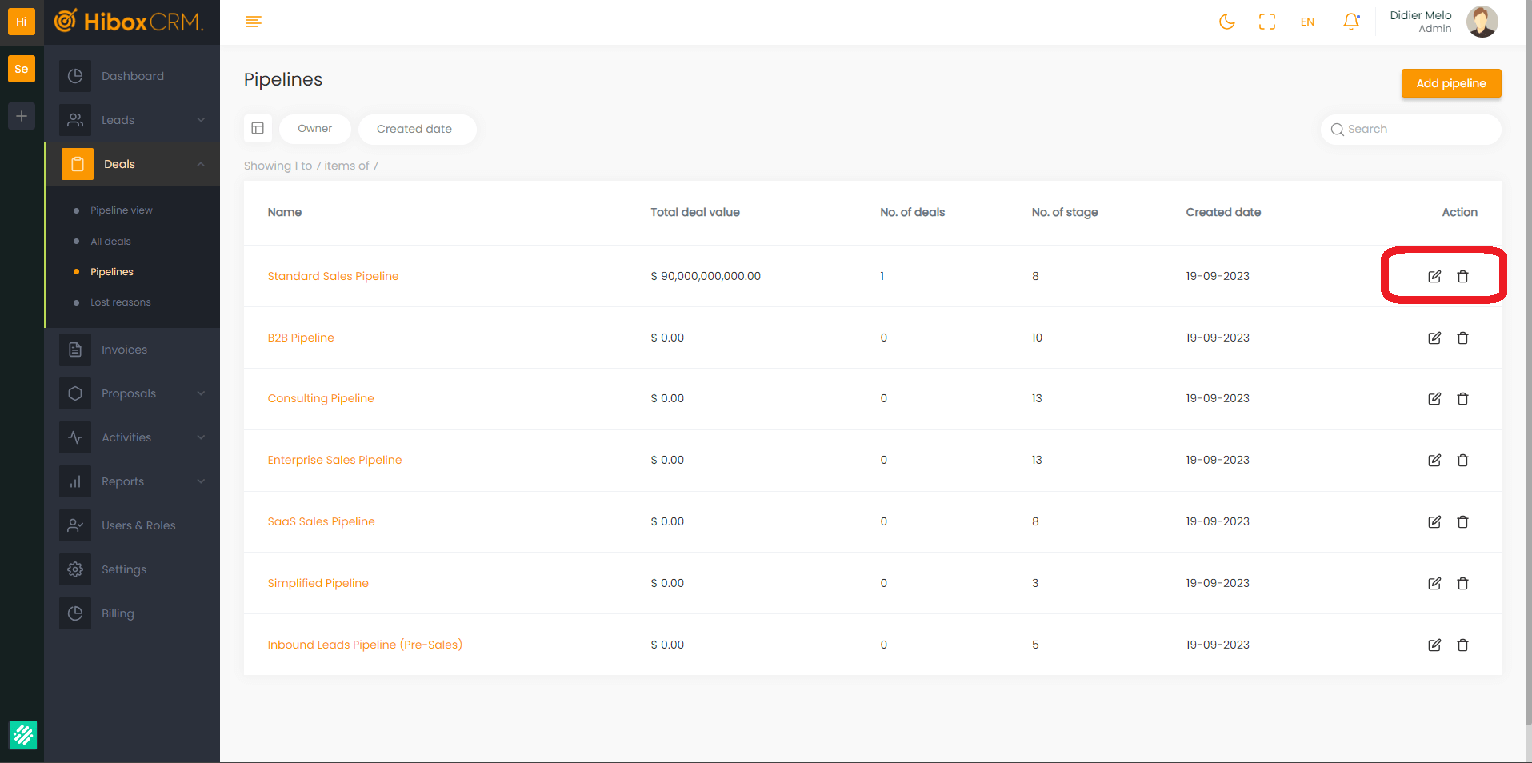Open Didier Melo profile avatar
The width and height of the screenshot is (1532, 763).
coord(1481,22)
